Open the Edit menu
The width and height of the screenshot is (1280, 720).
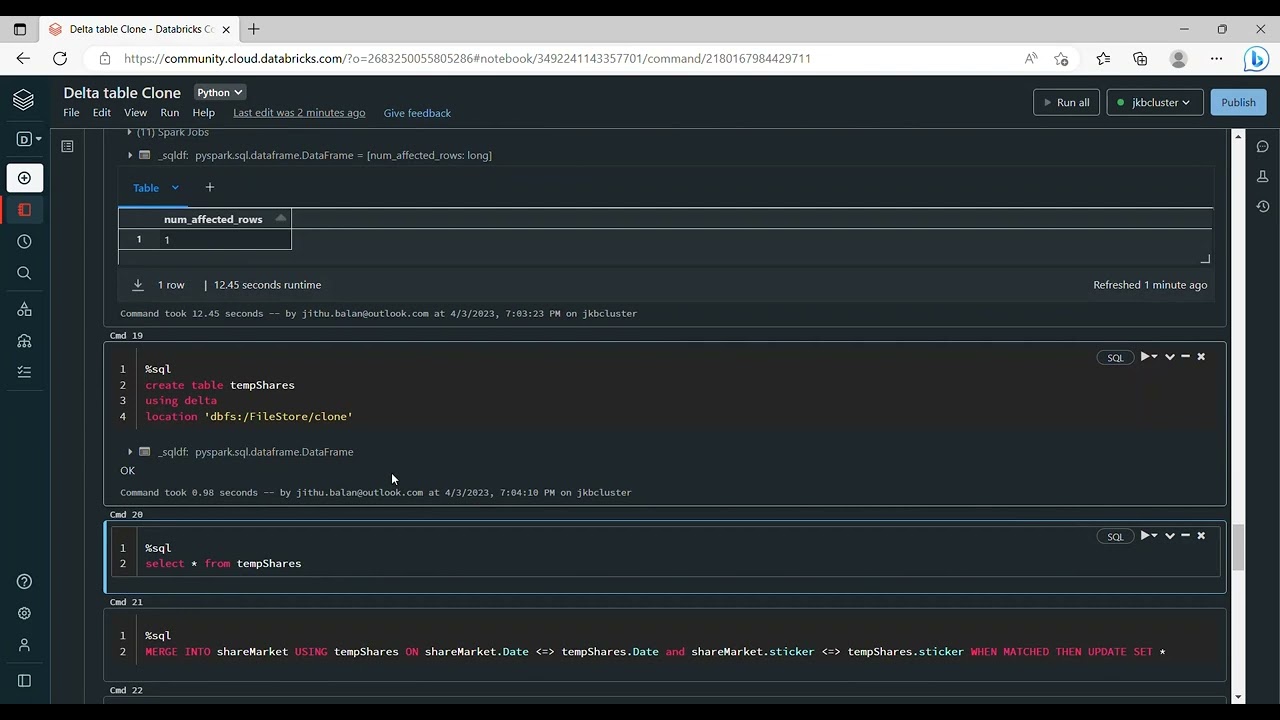tap(102, 113)
